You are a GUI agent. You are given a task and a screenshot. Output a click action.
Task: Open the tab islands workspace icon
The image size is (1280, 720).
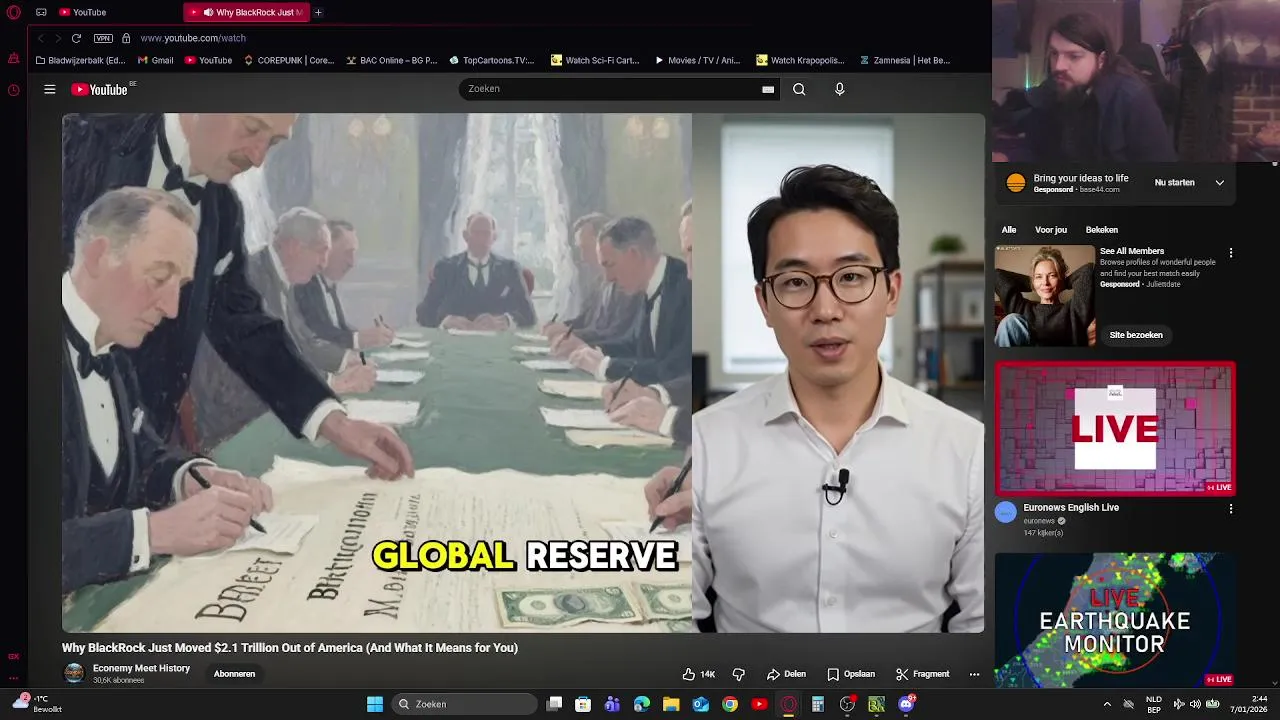click(x=41, y=12)
